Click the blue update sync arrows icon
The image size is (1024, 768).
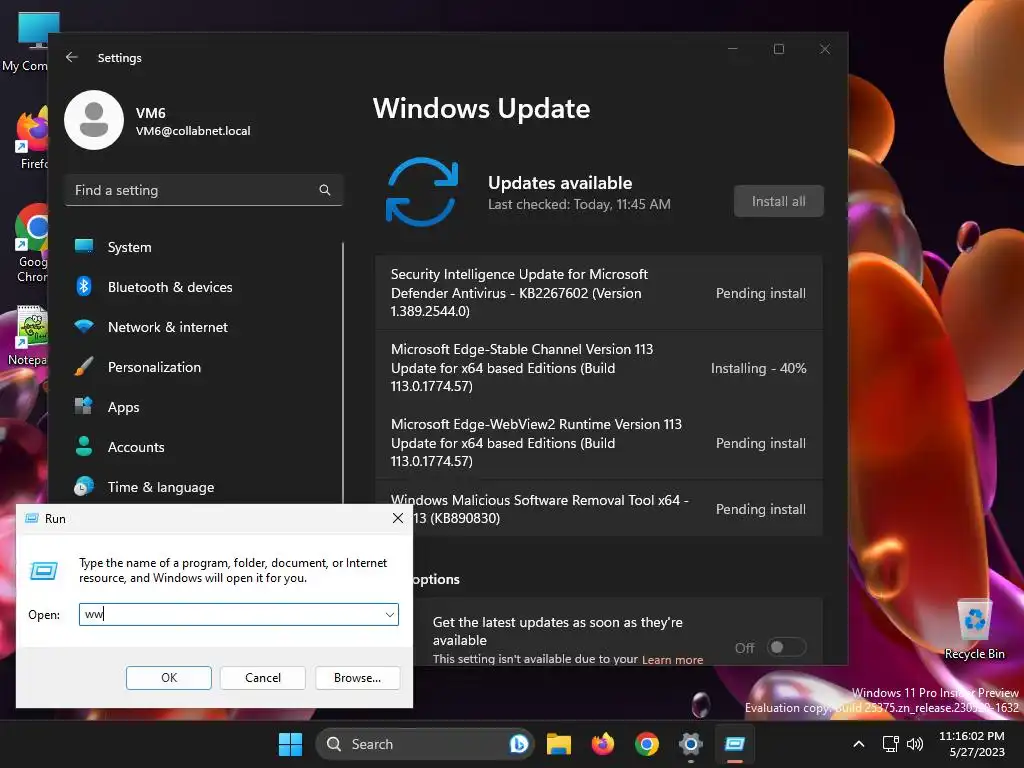tap(422, 192)
